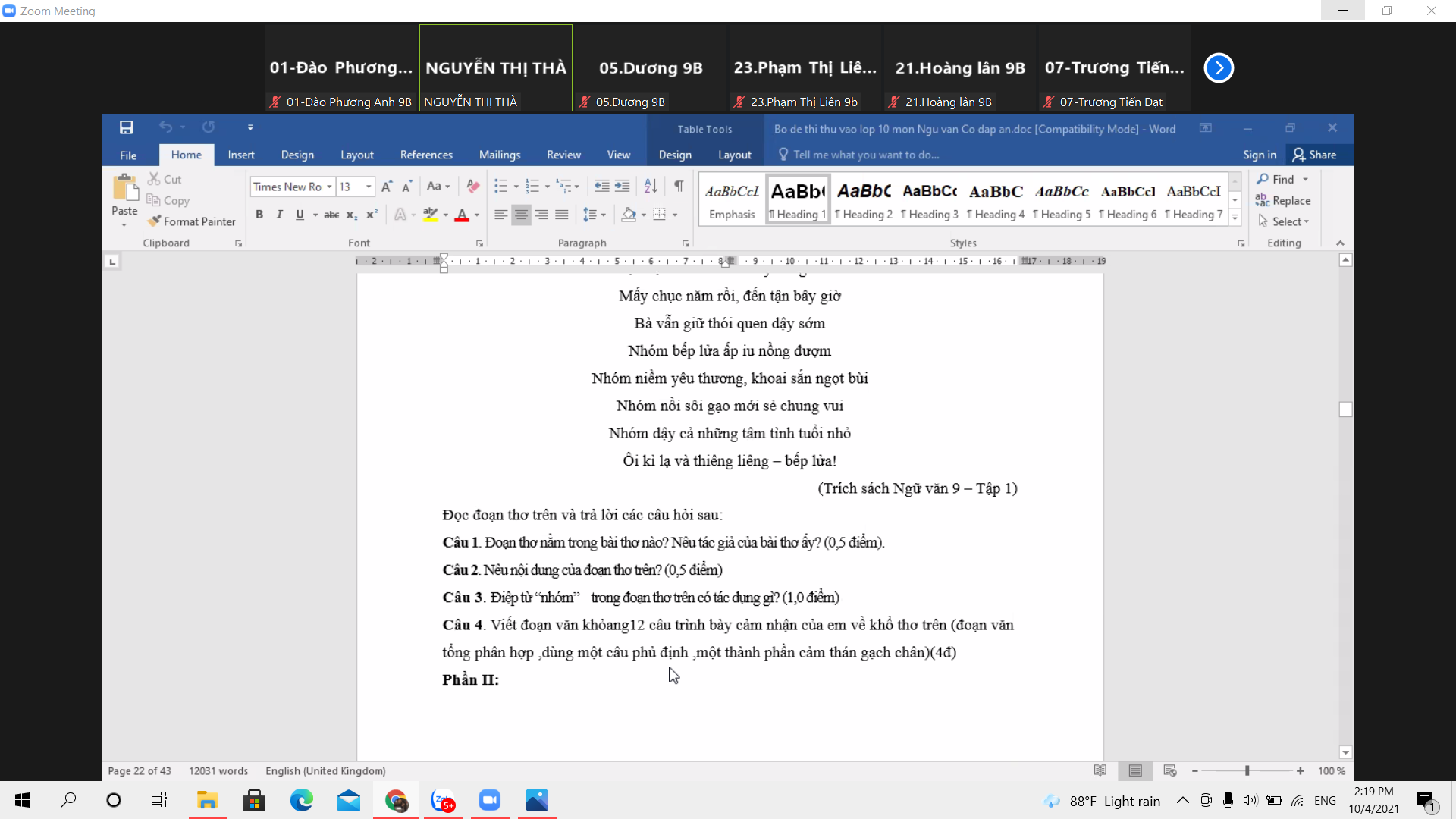Expand the Styles gallery
Screen dimensions: 1456x819
point(1235,218)
